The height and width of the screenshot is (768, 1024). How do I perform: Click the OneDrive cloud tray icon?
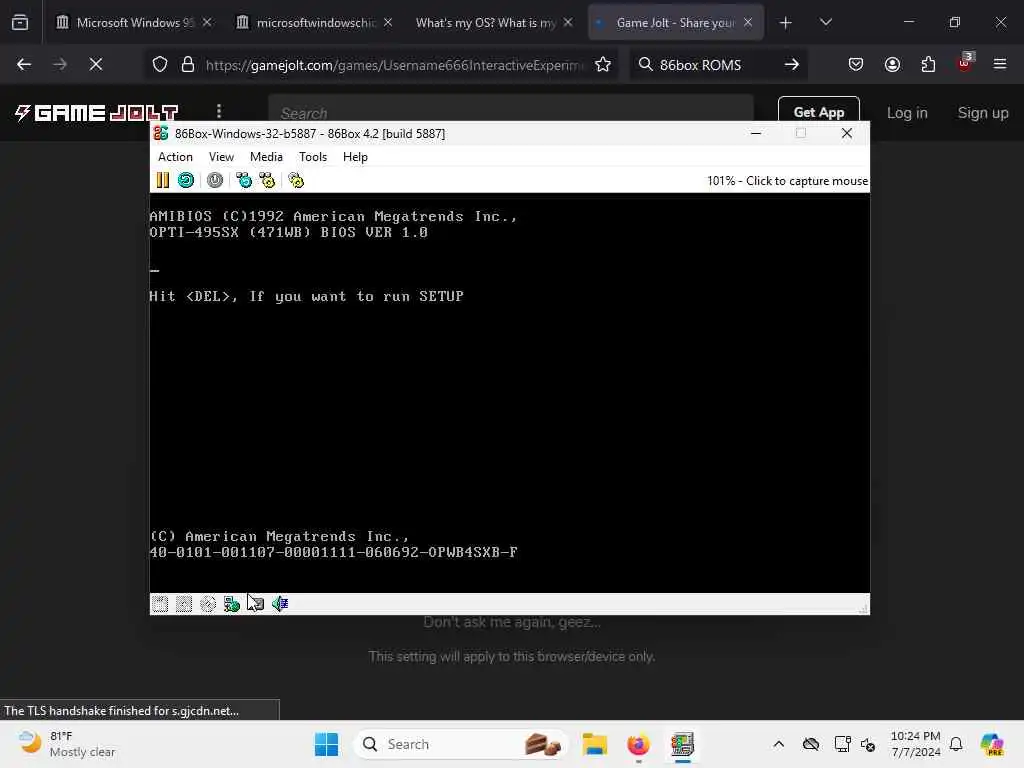pos(810,744)
